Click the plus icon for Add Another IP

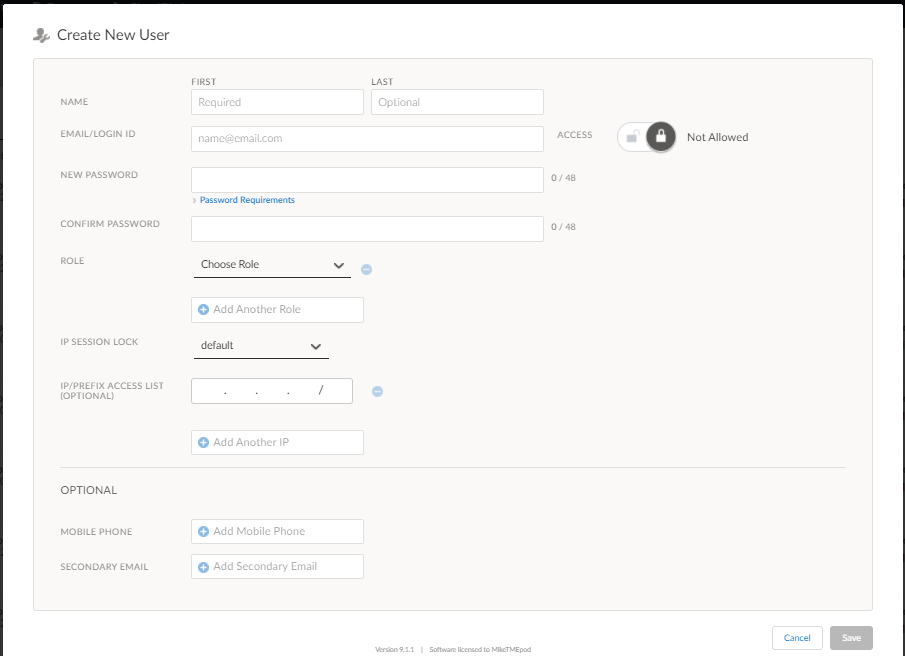click(203, 442)
